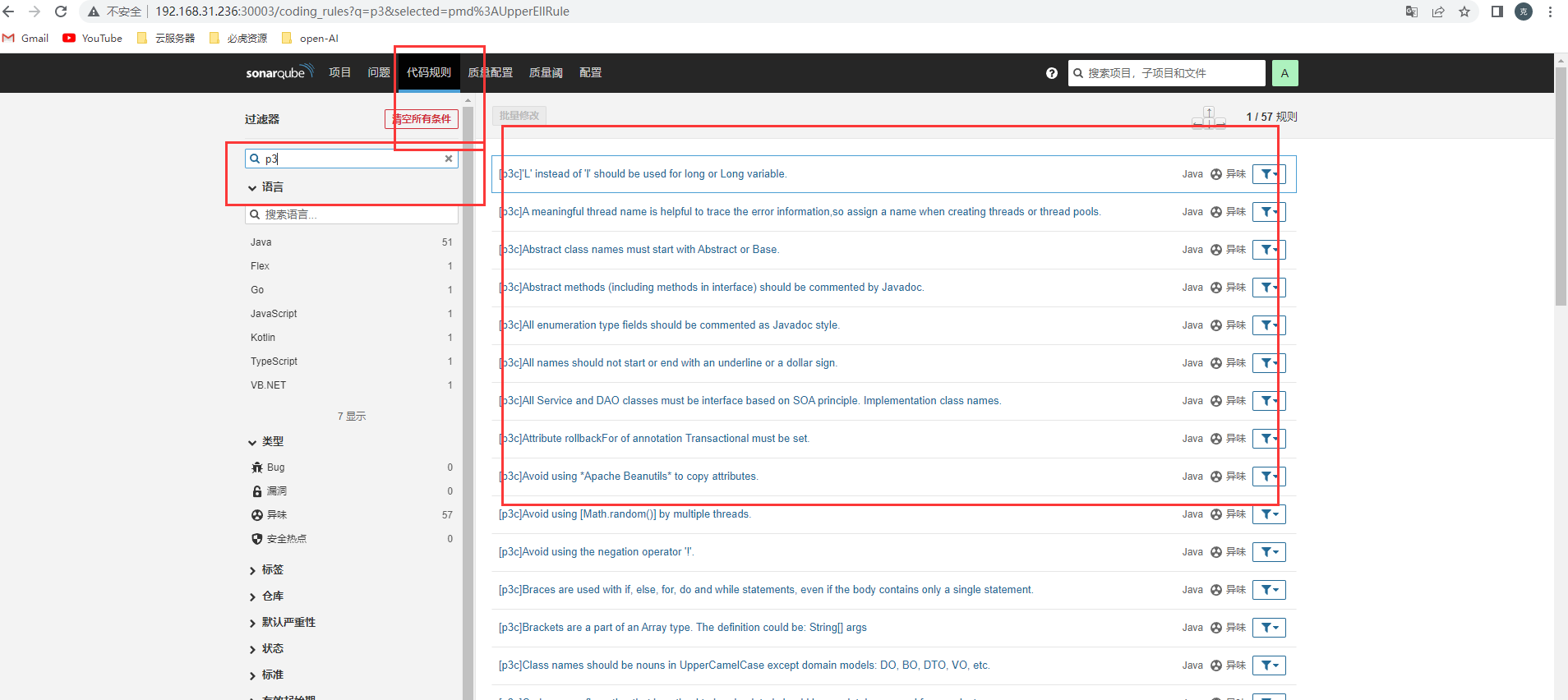Filter by Kotlin language
This screenshot has height=700, width=1568.
coord(352,338)
